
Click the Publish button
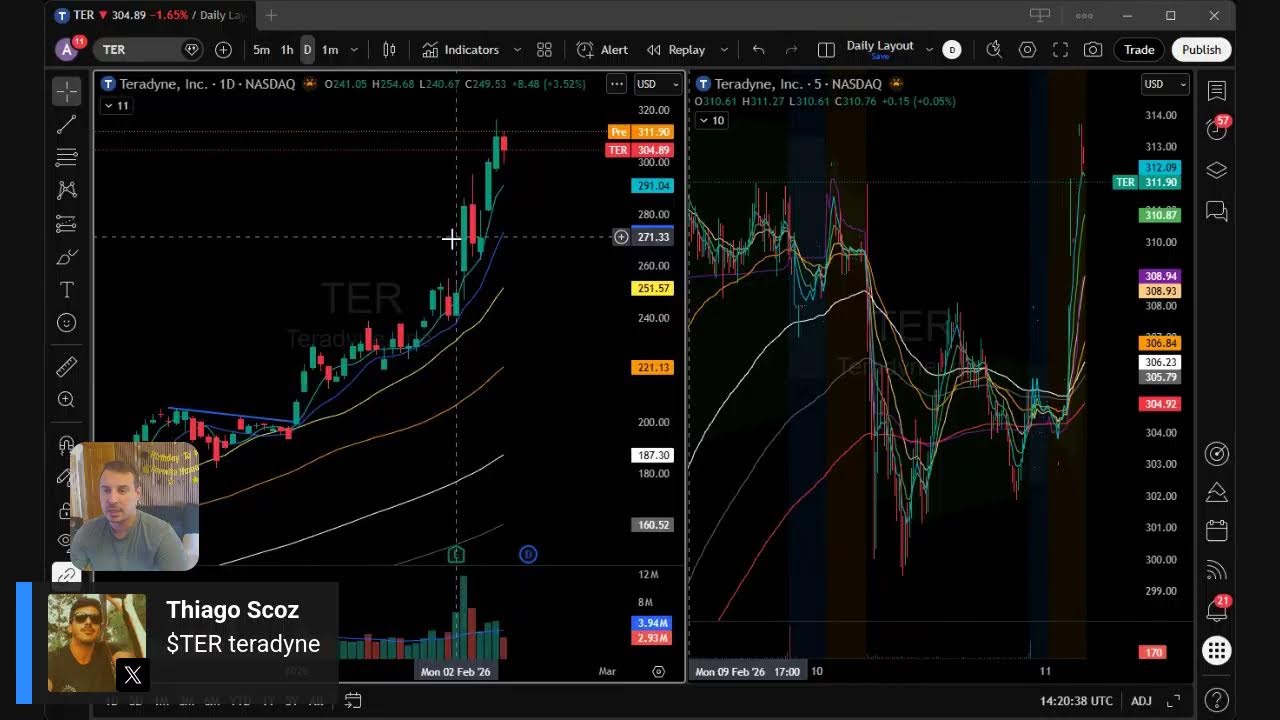(x=1201, y=50)
